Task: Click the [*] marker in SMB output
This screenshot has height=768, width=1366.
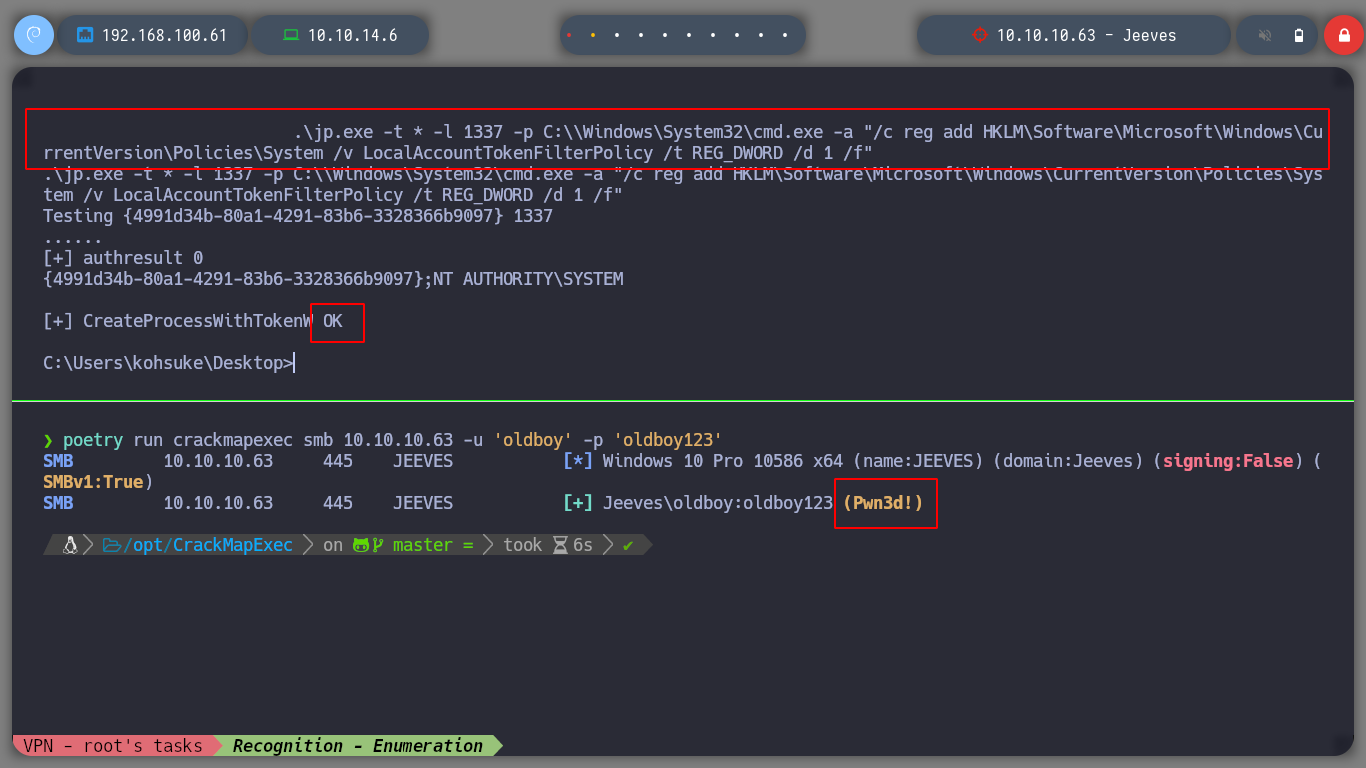Action: (x=578, y=462)
